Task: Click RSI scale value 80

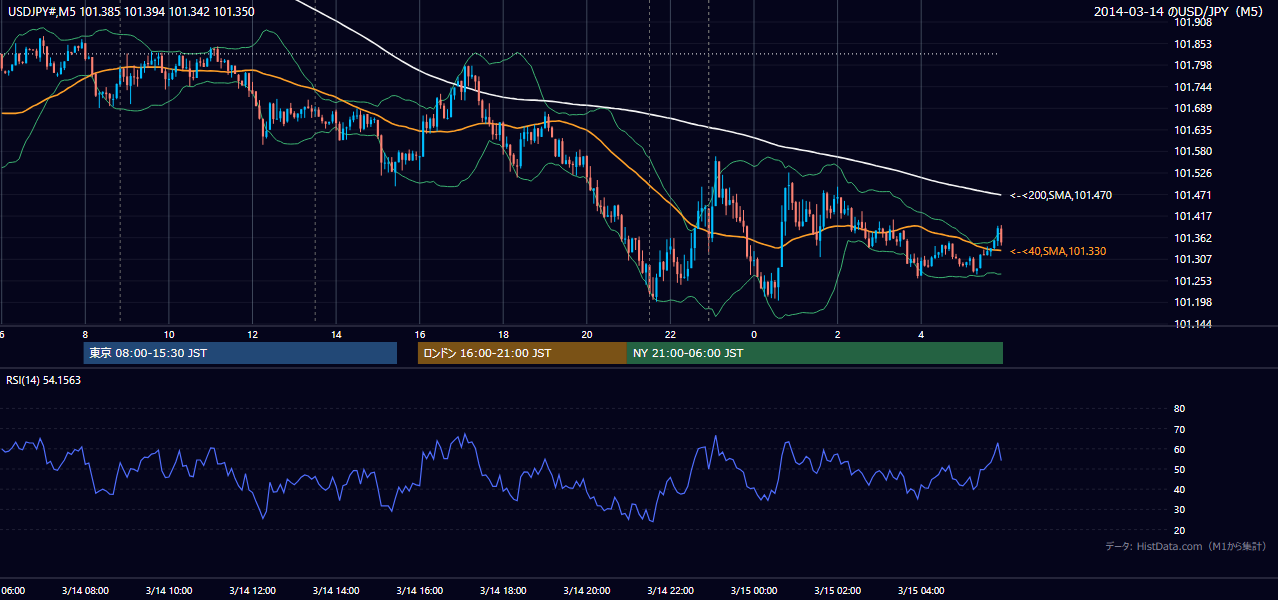Action: coord(1179,409)
